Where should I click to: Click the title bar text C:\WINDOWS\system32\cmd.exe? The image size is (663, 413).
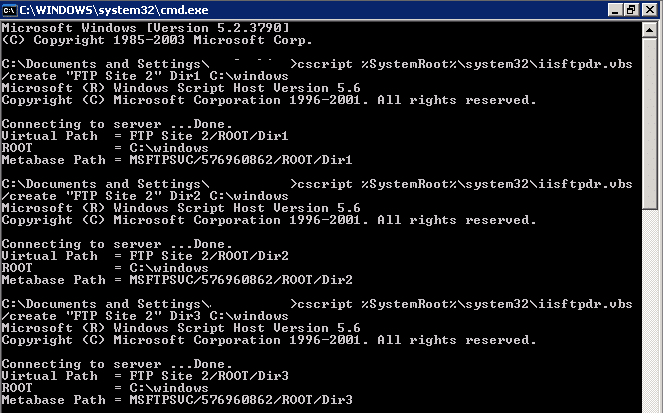pyautogui.click(x=114, y=10)
